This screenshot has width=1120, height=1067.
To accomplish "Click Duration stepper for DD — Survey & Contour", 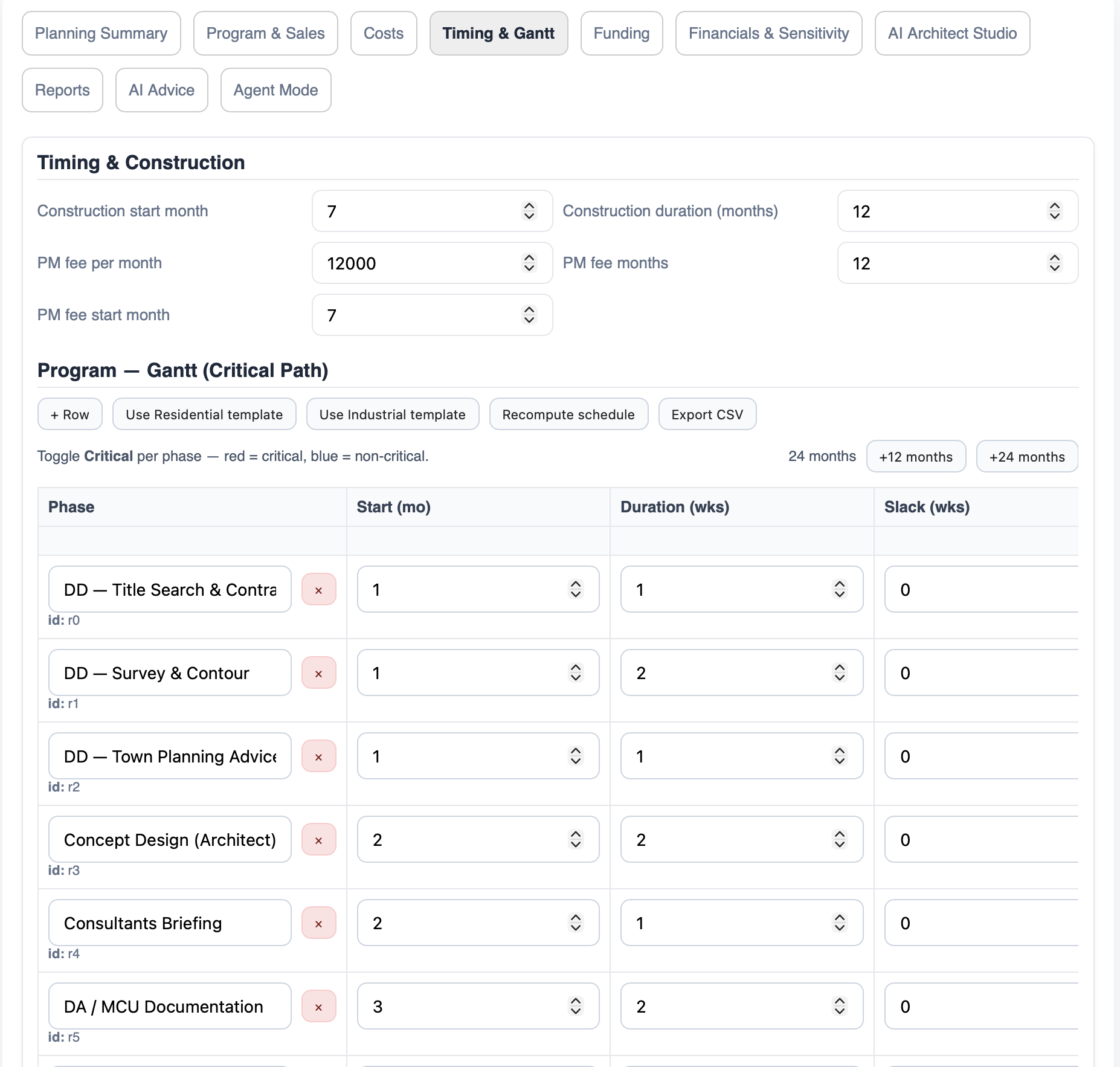I will [x=840, y=672].
